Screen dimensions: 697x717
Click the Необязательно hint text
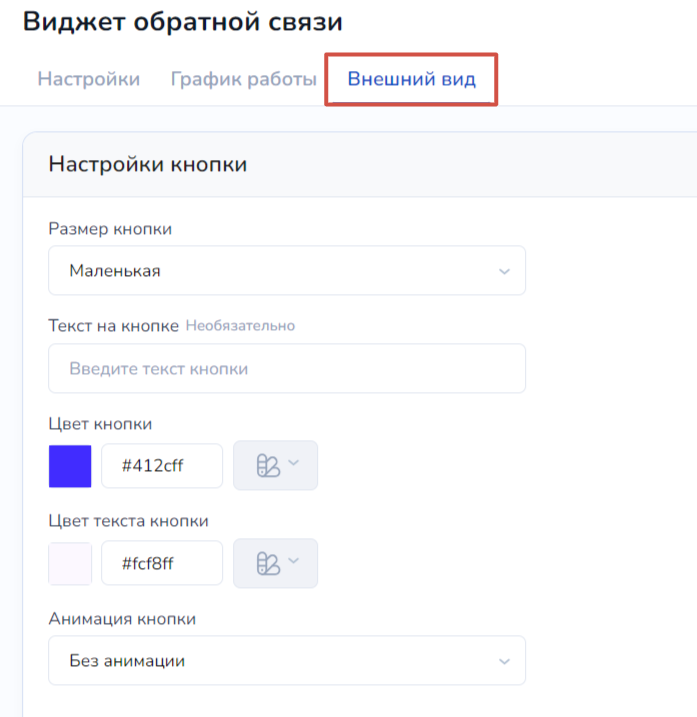click(x=240, y=326)
